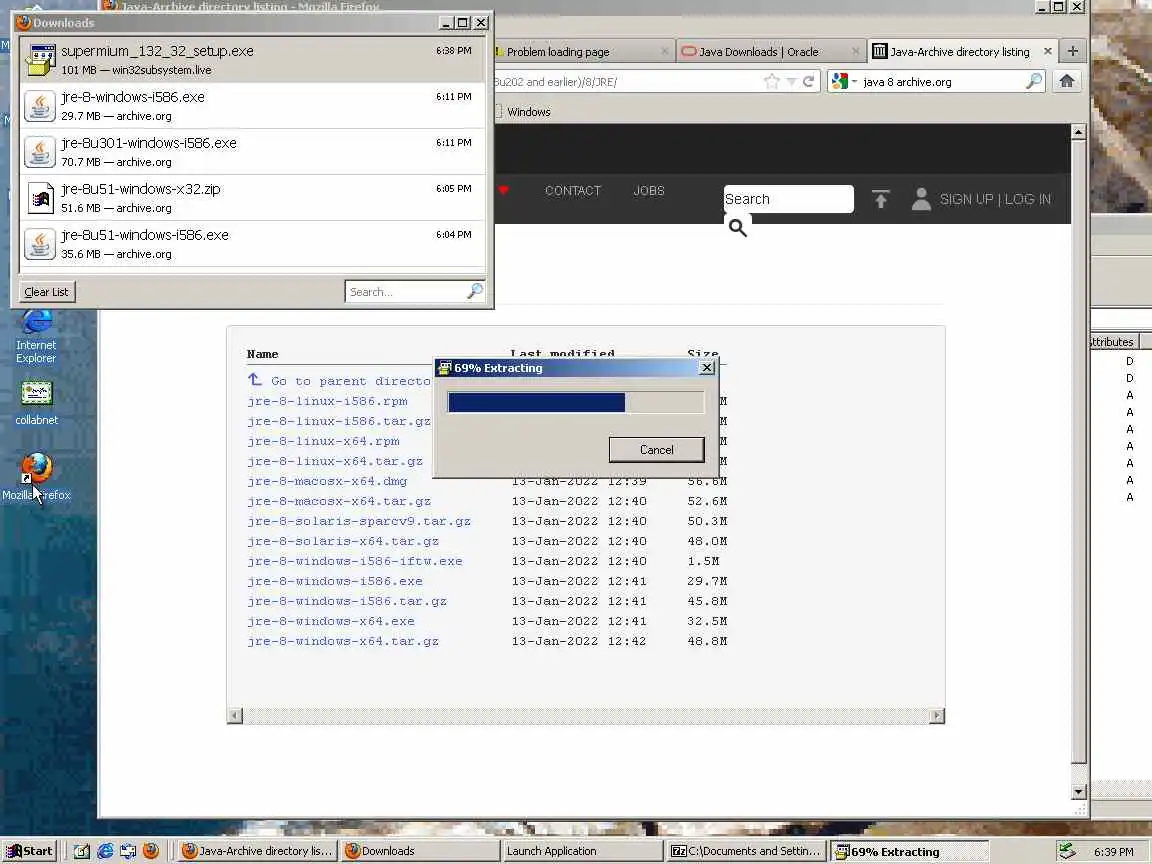
Task: Click Show Desktop quick launch icon
Action: (x=82, y=851)
